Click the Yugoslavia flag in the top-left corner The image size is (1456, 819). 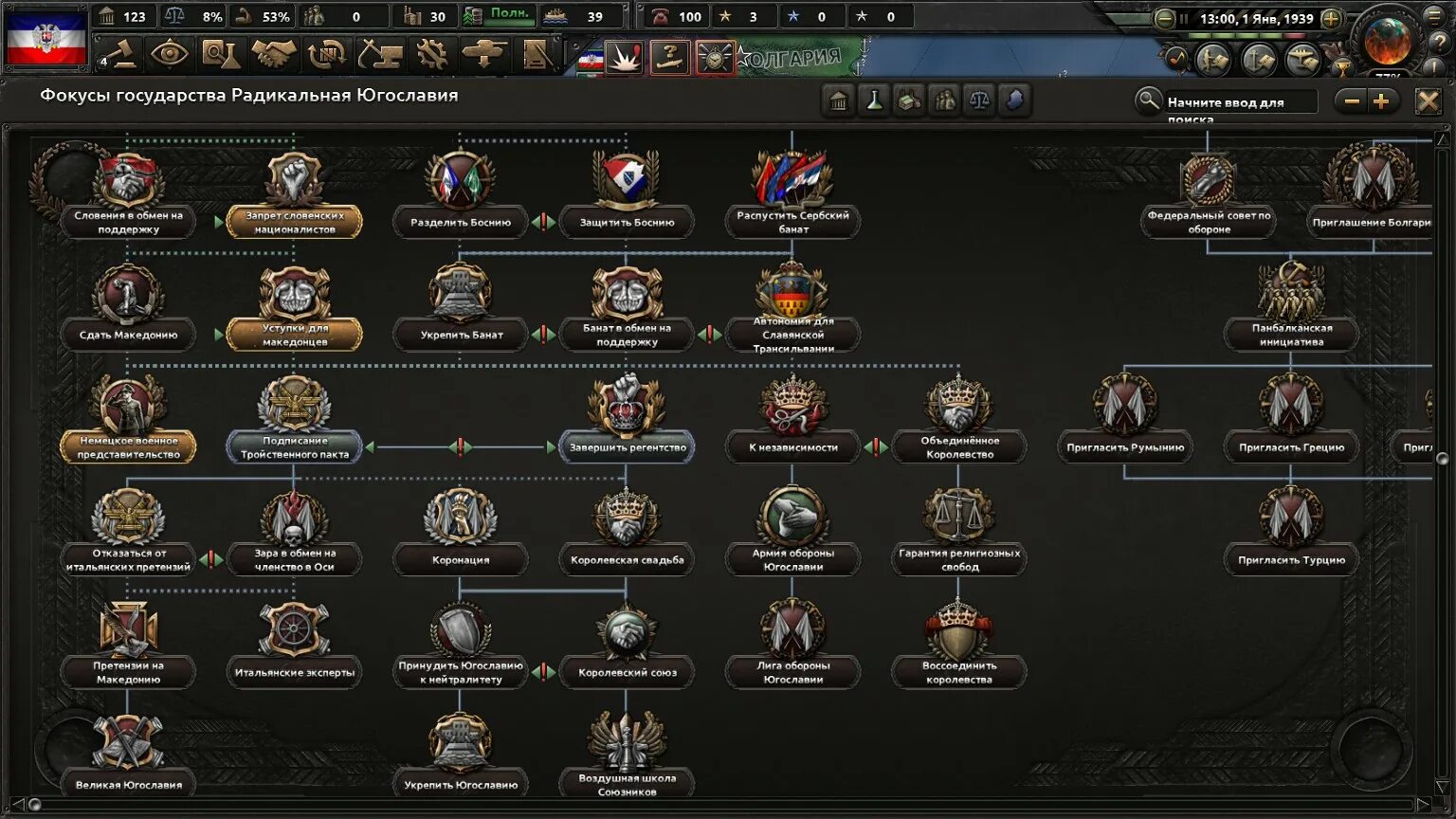[46, 37]
